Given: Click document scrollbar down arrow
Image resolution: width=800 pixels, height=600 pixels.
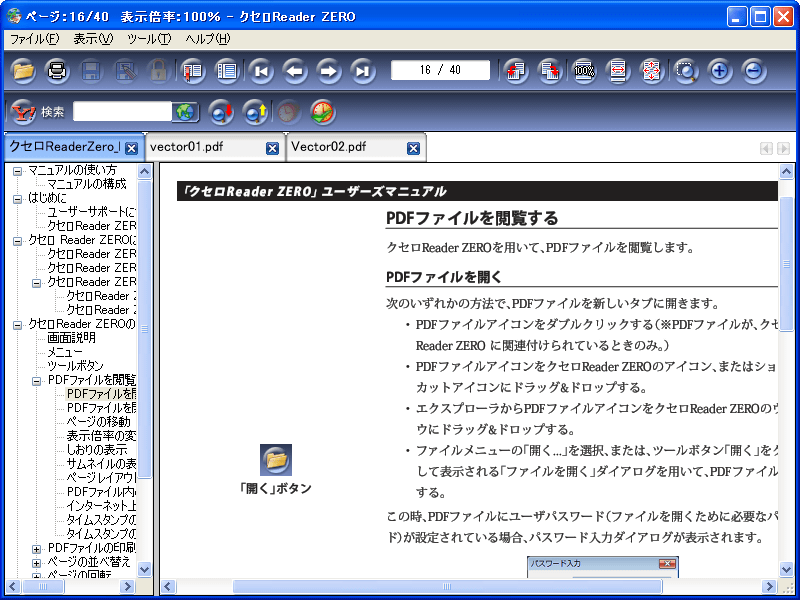Looking at the screenshot, I should [x=786, y=569].
